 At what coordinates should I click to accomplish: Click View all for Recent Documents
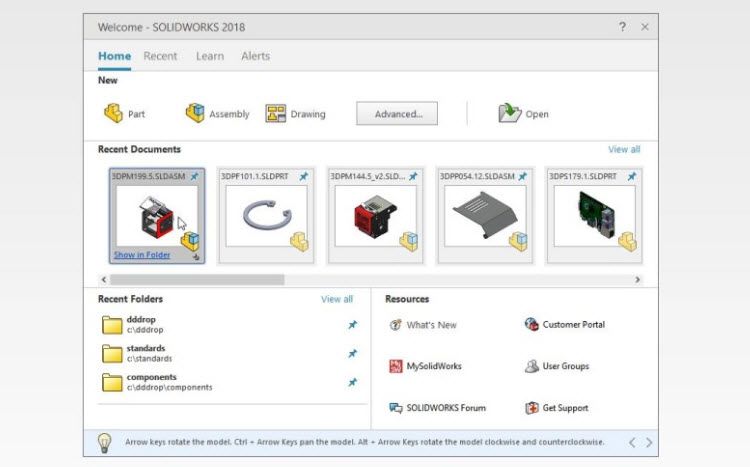624,149
